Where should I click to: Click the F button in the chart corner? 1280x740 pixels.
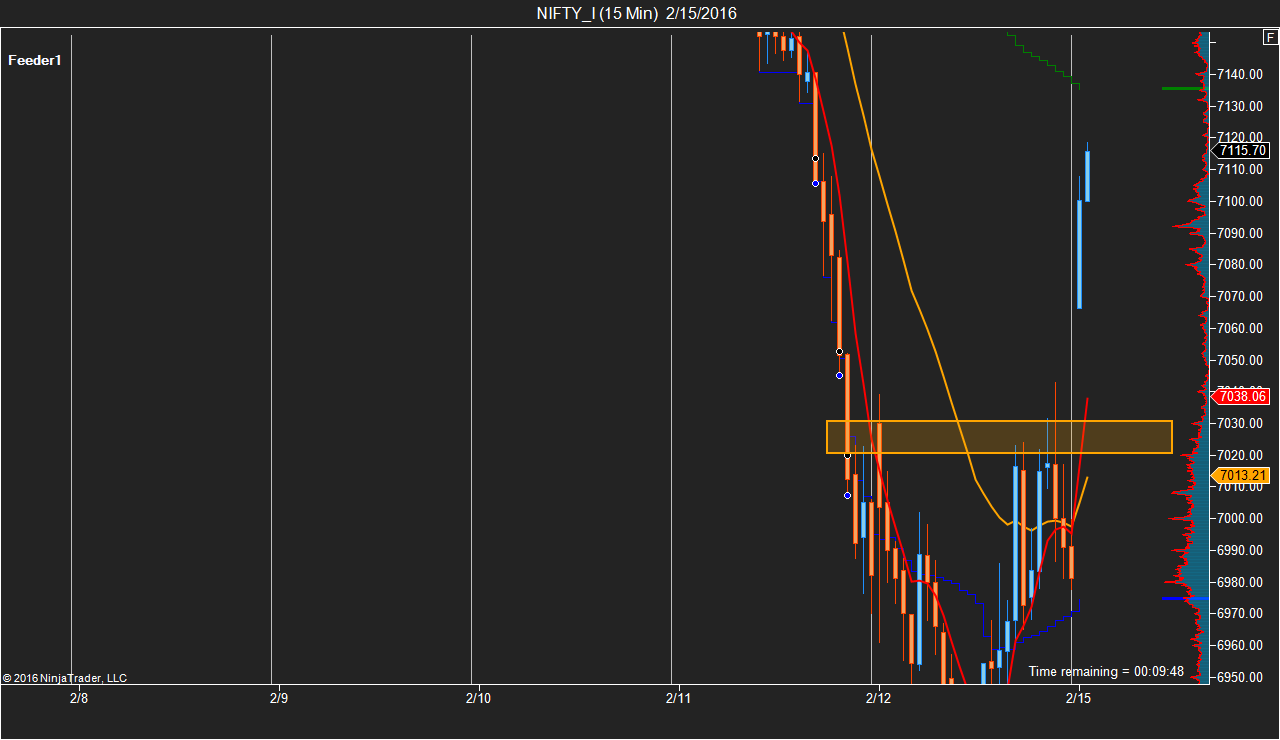(1271, 38)
